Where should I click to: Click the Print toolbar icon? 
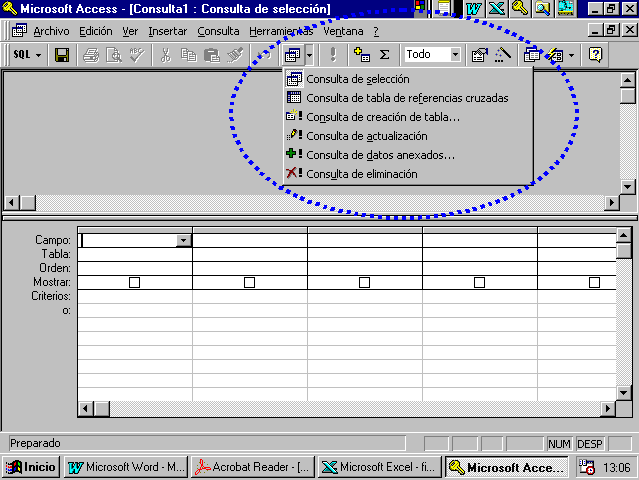coord(91,55)
